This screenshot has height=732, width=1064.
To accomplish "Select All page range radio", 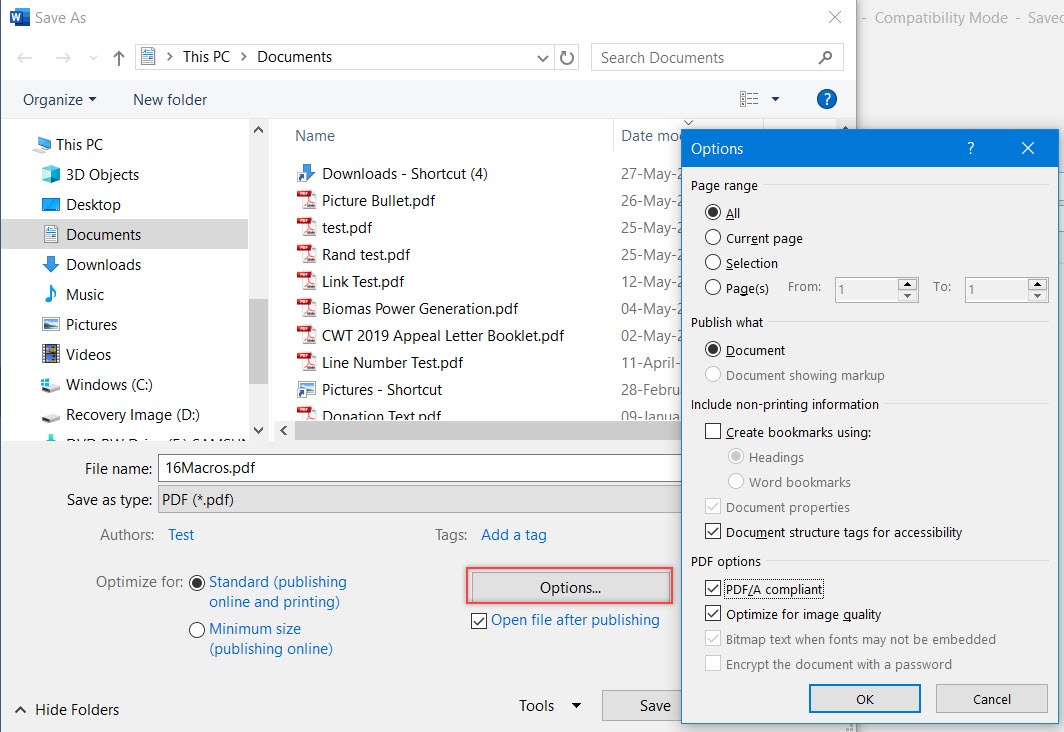I will tap(712, 212).
